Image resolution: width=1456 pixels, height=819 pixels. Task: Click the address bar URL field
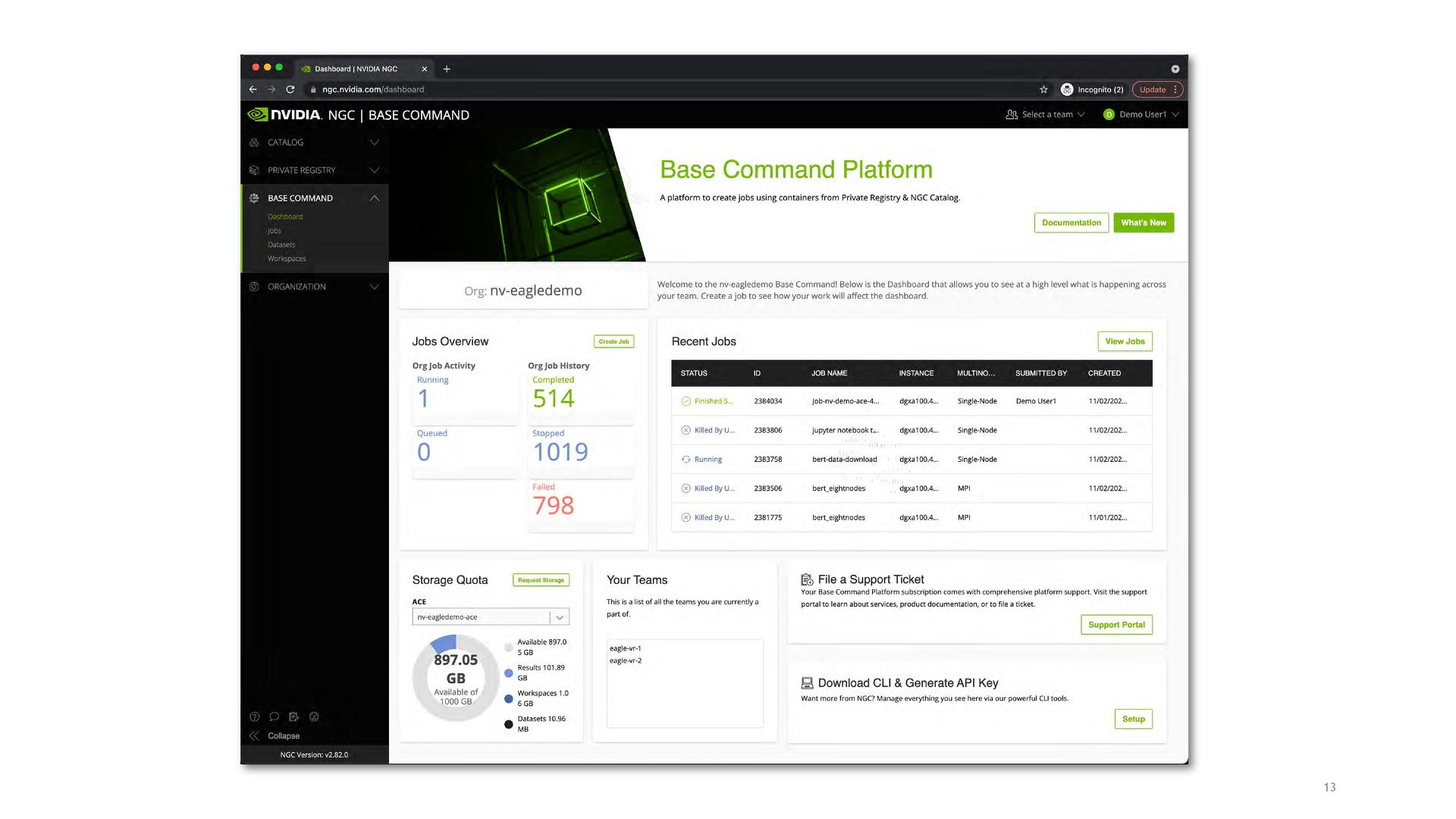(x=667, y=89)
